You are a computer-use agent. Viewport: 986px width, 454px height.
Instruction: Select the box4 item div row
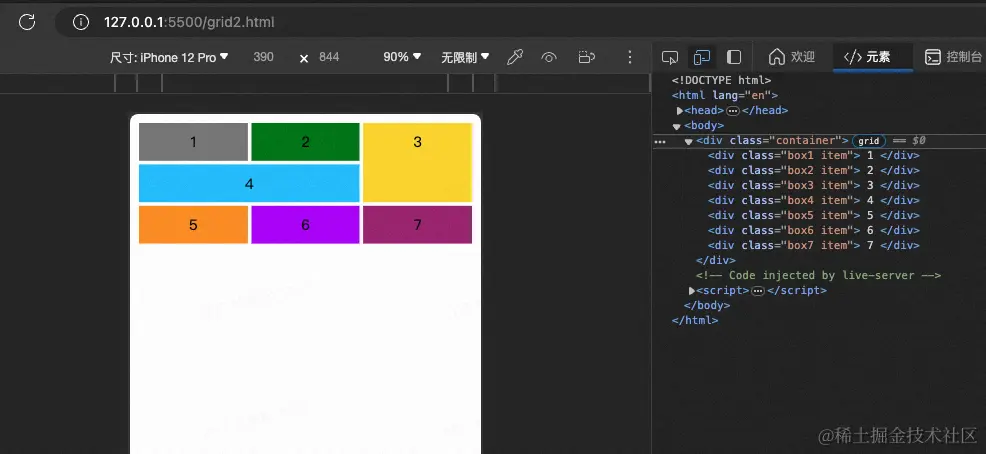814,201
